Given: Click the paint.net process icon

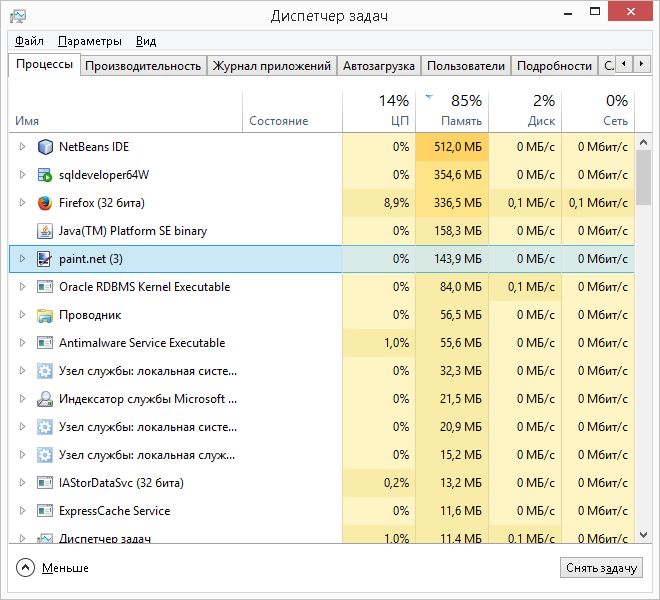Looking at the screenshot, I should point(45,259).
